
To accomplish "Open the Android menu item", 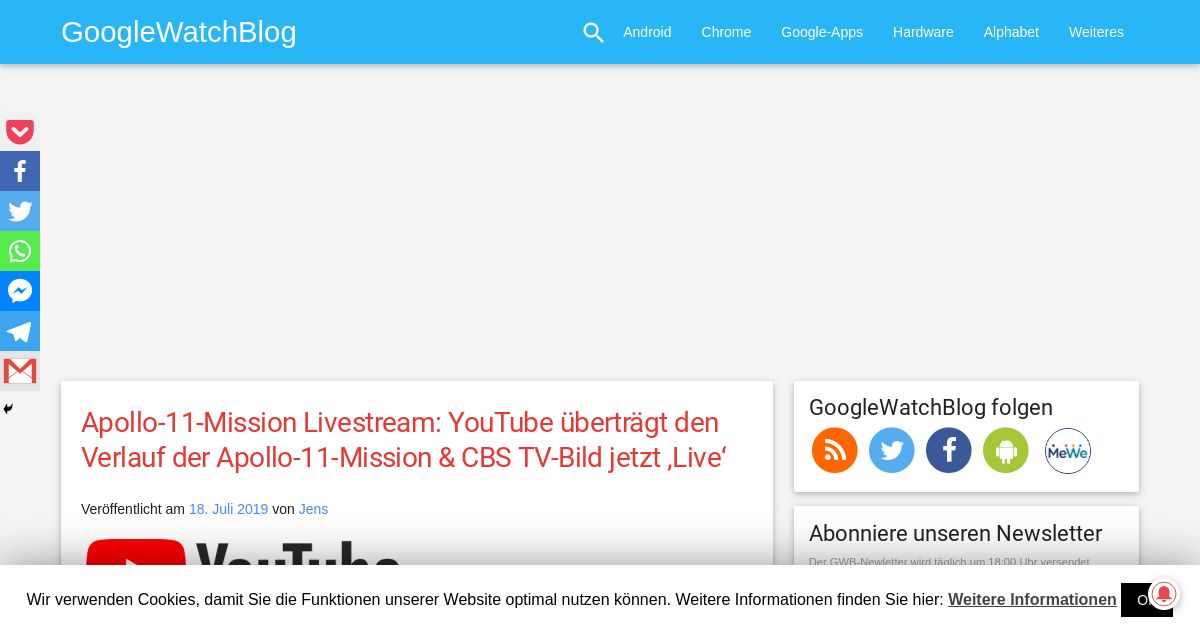I will pyautogui.click(x=647, y=32).
